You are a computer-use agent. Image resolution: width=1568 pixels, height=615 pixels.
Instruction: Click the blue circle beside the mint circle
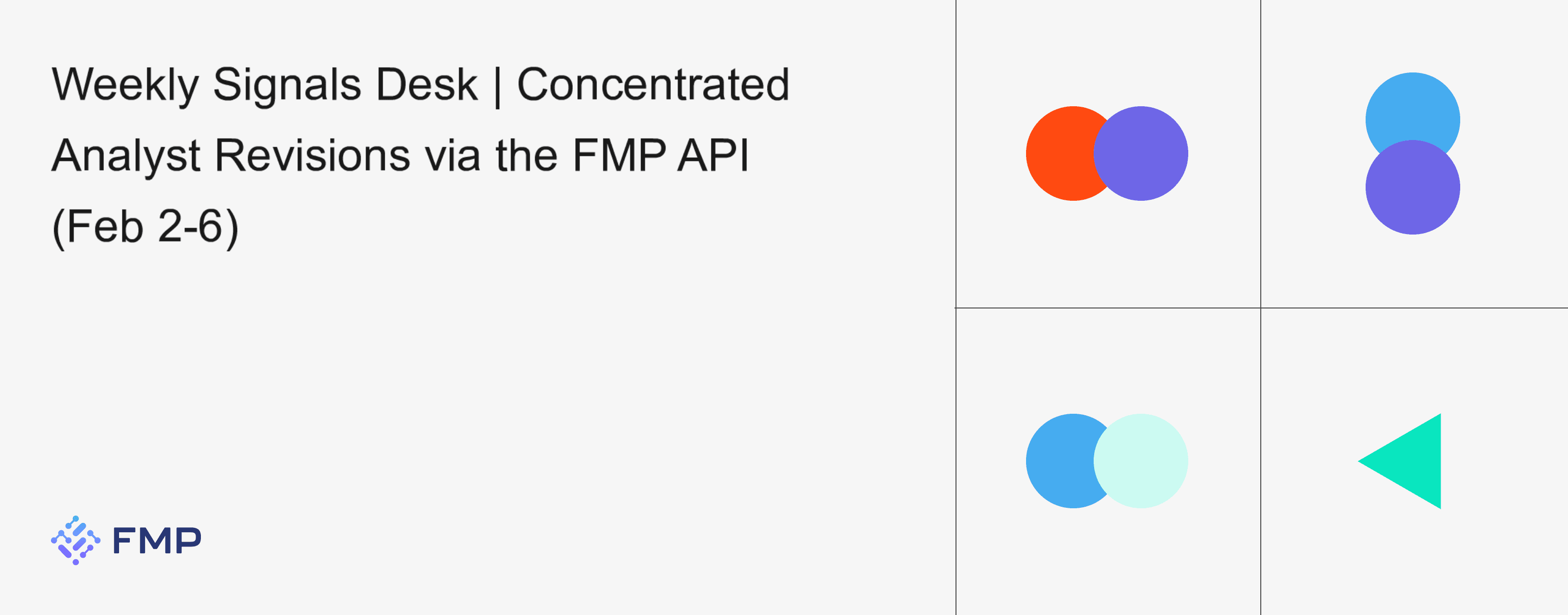pyautogui.click(x=1058, y=461)
